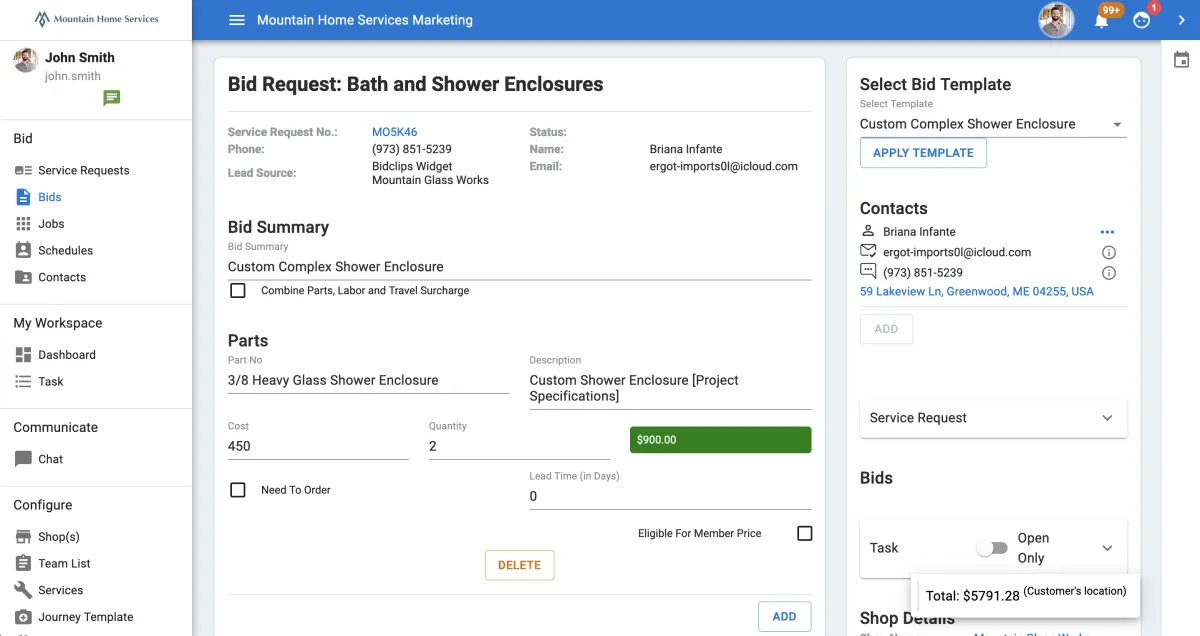Click the Bid Summary text field
Image resolution: width=1200 pixels, height=636 pixels.
point(519,267)
